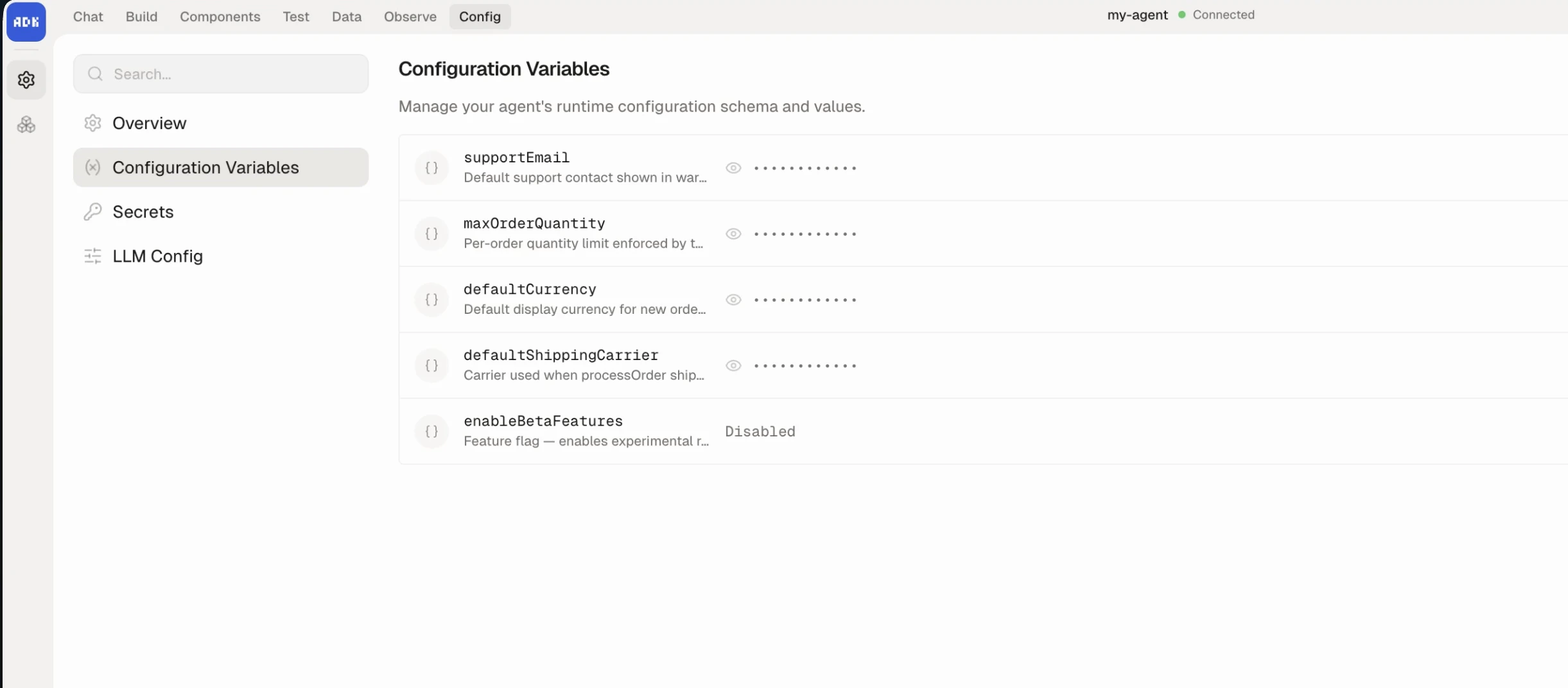
Task: Select the sliders icon beside LLM Config
Action: point(92,256)
